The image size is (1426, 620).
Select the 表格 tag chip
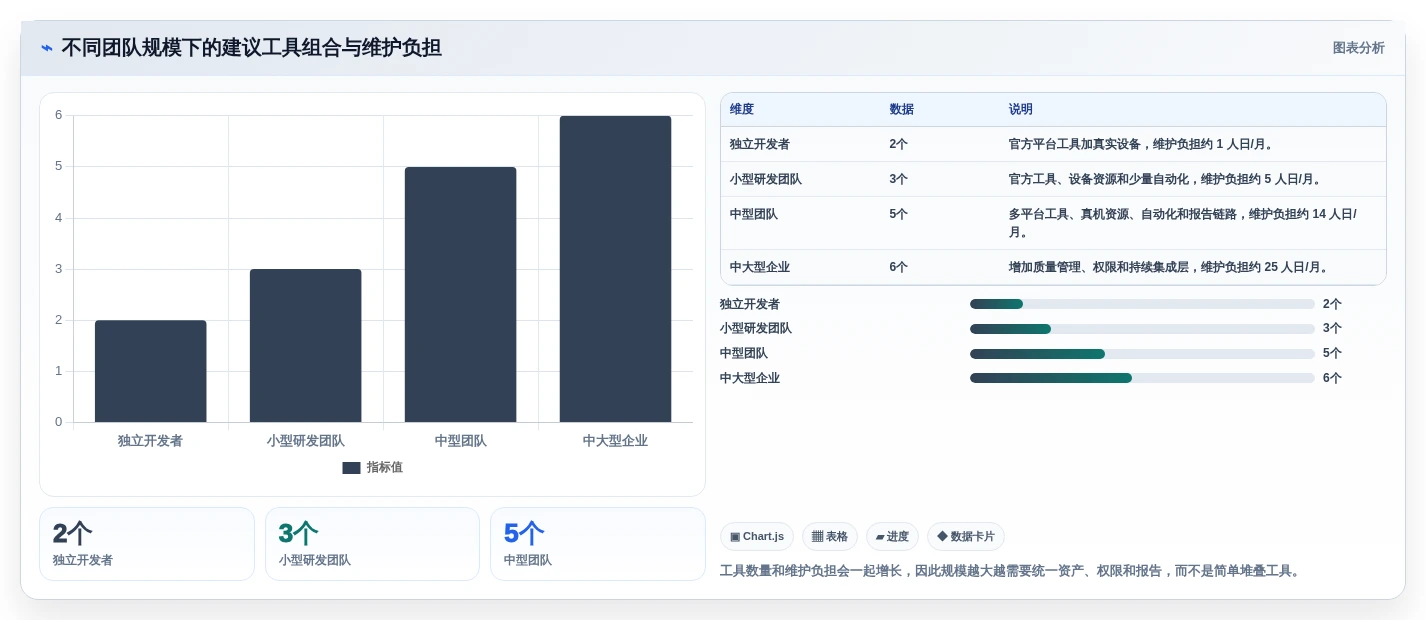(830, 537)
